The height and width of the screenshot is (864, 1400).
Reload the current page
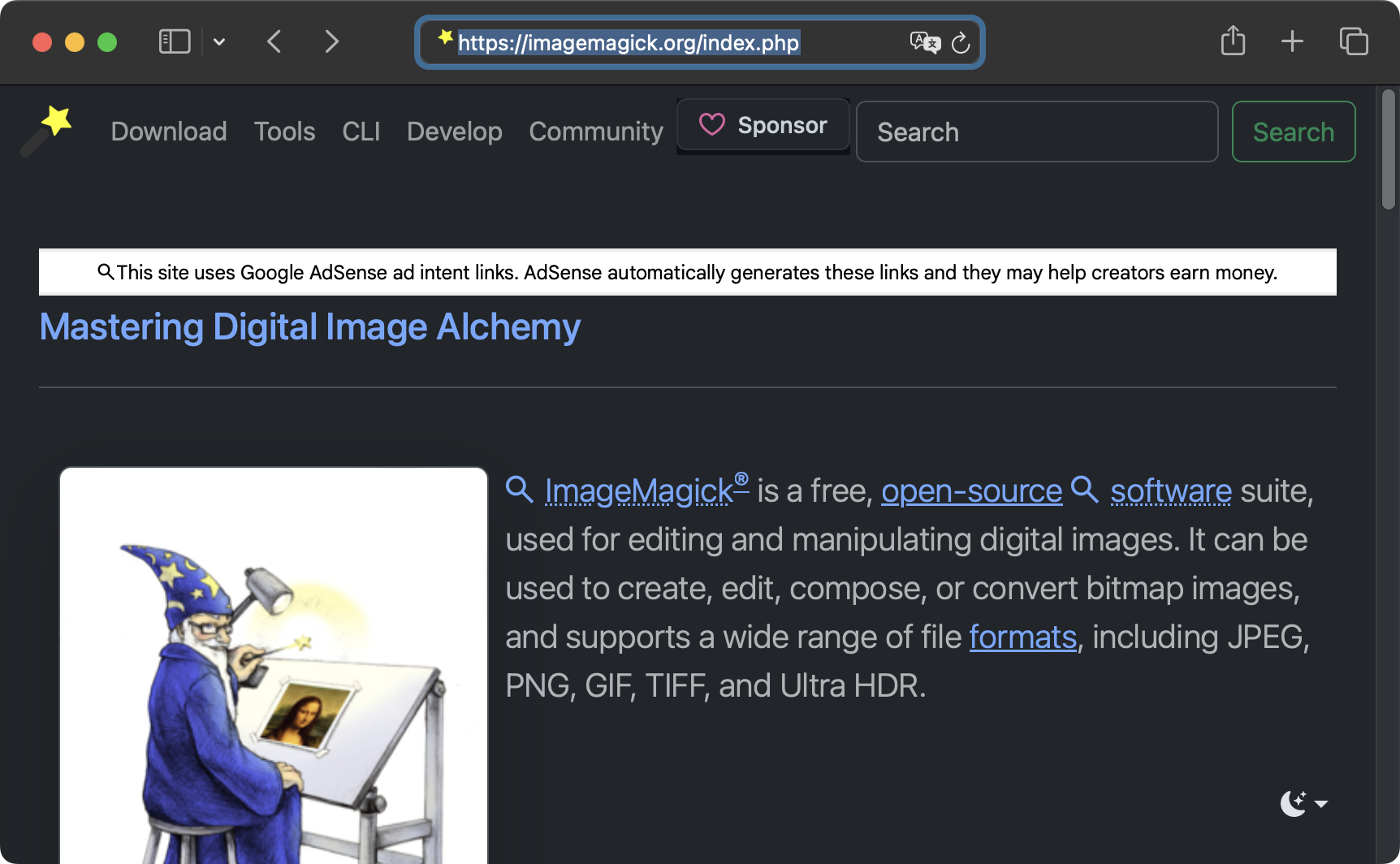coord(961,42)
